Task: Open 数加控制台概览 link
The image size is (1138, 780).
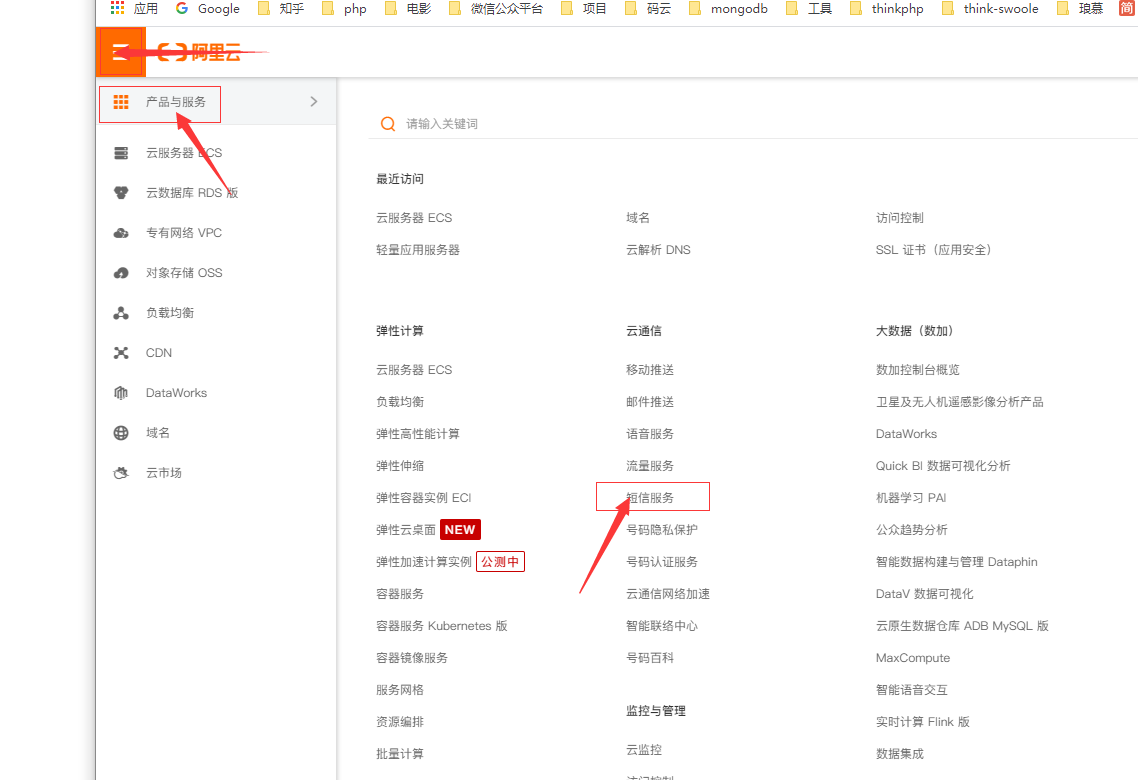Action: tap(918, 370)
